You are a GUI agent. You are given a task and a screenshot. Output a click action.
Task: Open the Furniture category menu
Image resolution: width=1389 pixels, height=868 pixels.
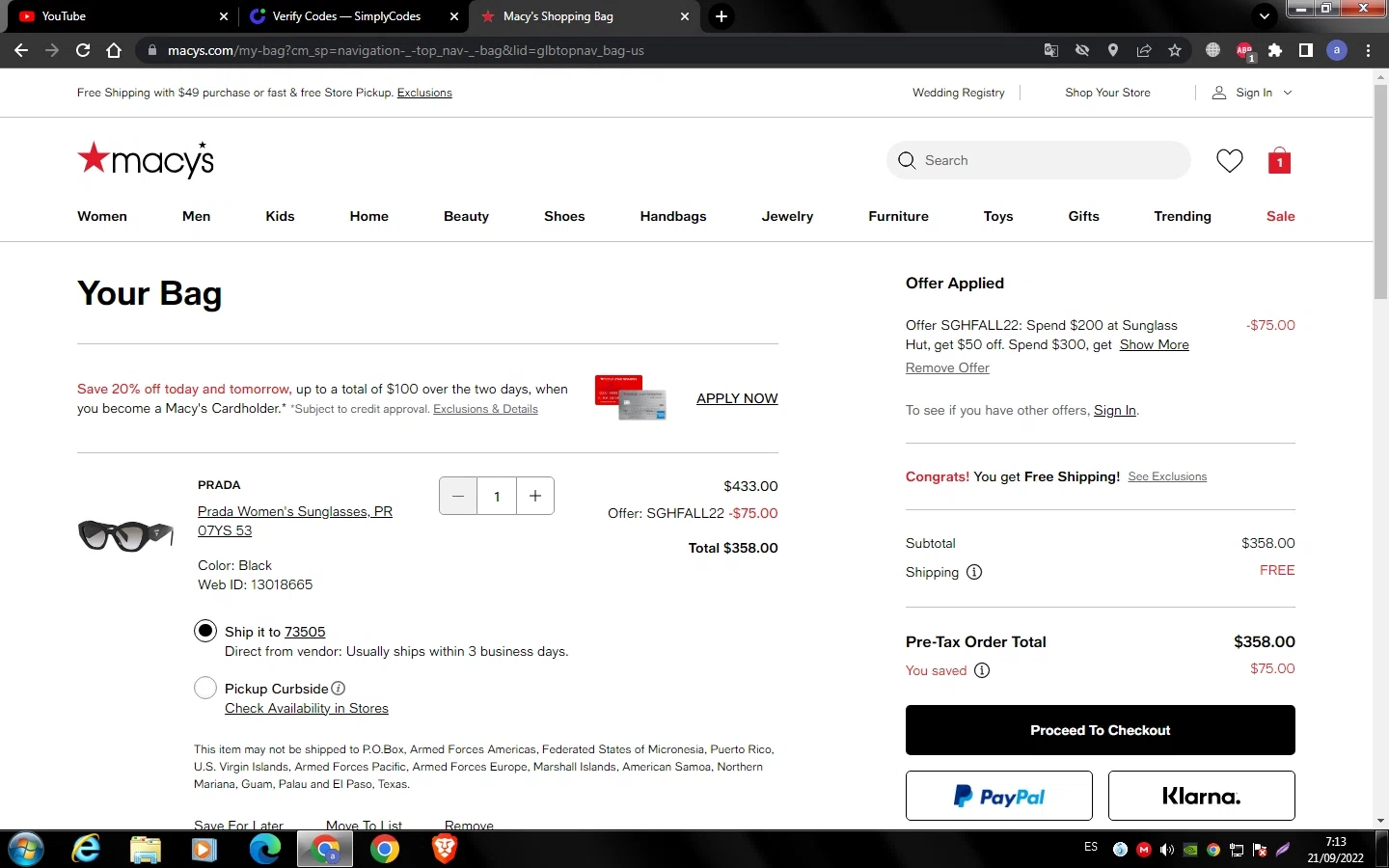pyautogui.click(x=899, y=216)
